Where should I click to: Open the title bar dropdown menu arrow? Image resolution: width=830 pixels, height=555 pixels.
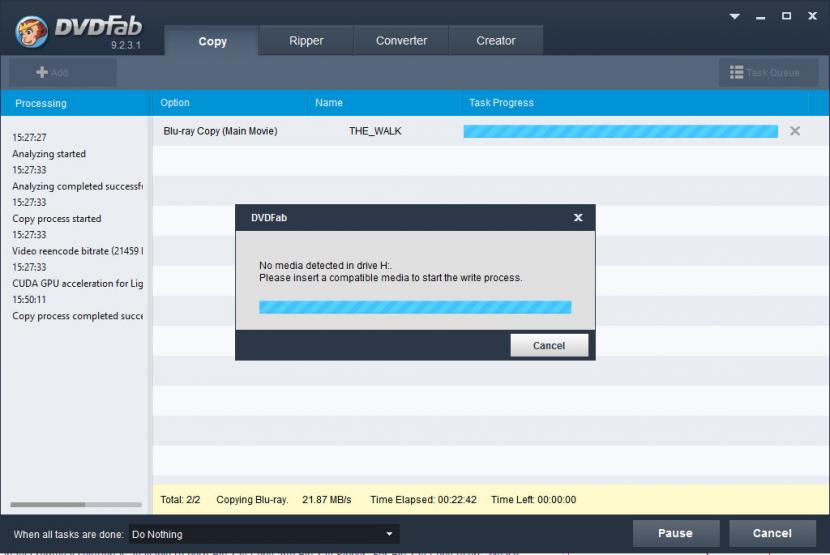pyautogui.click(x=736, y=16)
